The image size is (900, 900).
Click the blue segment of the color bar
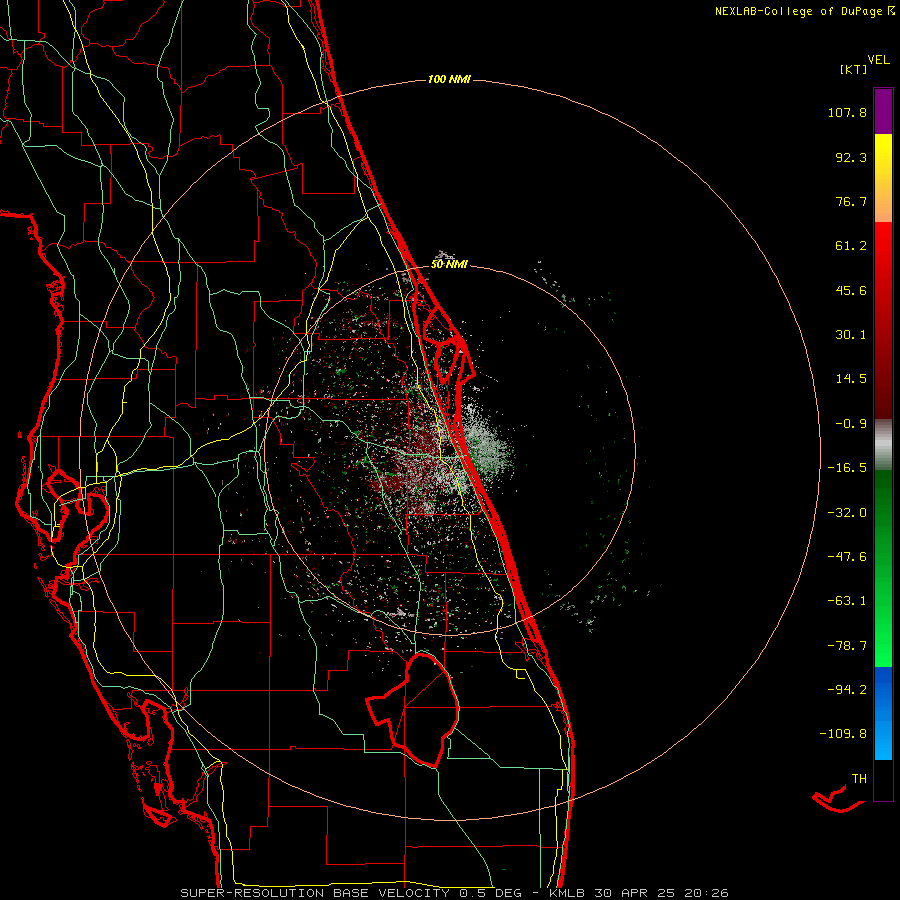[883, 713]
